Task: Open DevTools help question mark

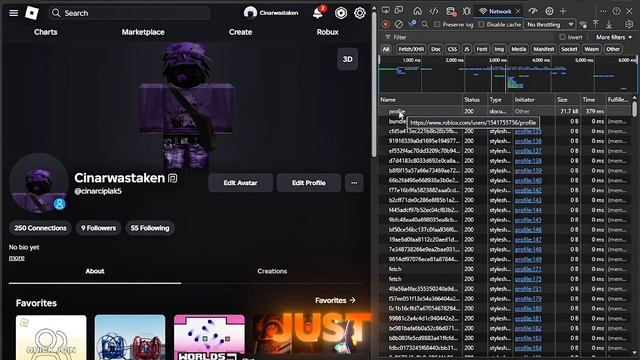Action: 616,11
